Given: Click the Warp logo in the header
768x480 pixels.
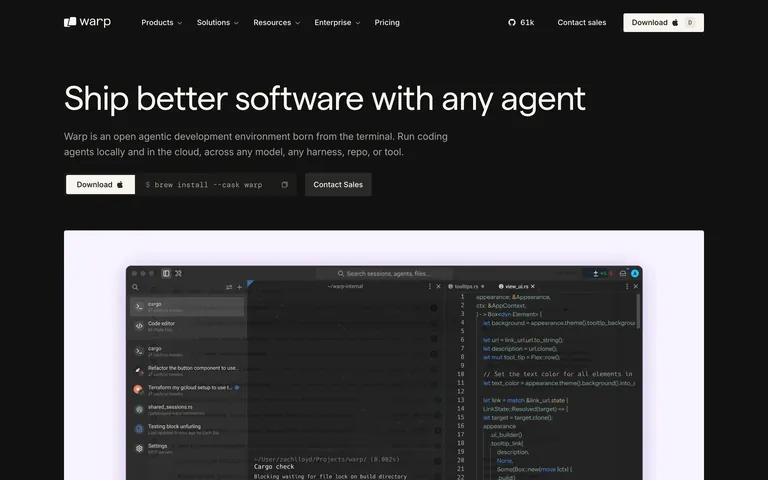Looking at the screenshot, I should point(87,22).
